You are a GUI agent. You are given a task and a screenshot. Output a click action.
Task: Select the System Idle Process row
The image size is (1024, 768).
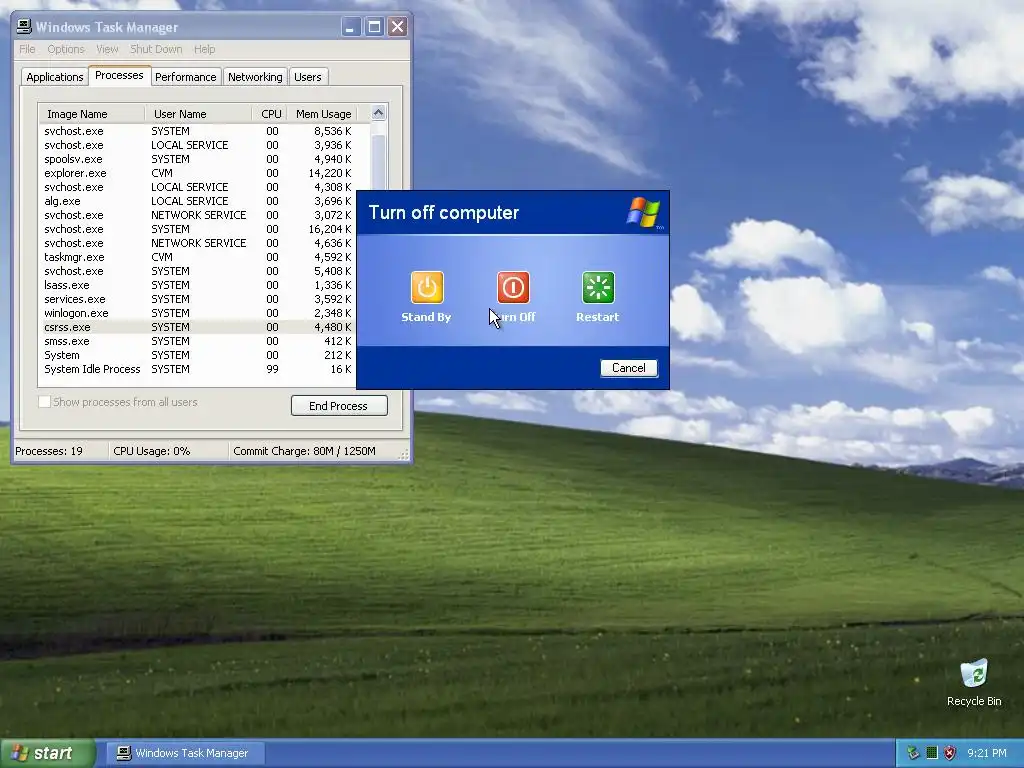(198, 370)
